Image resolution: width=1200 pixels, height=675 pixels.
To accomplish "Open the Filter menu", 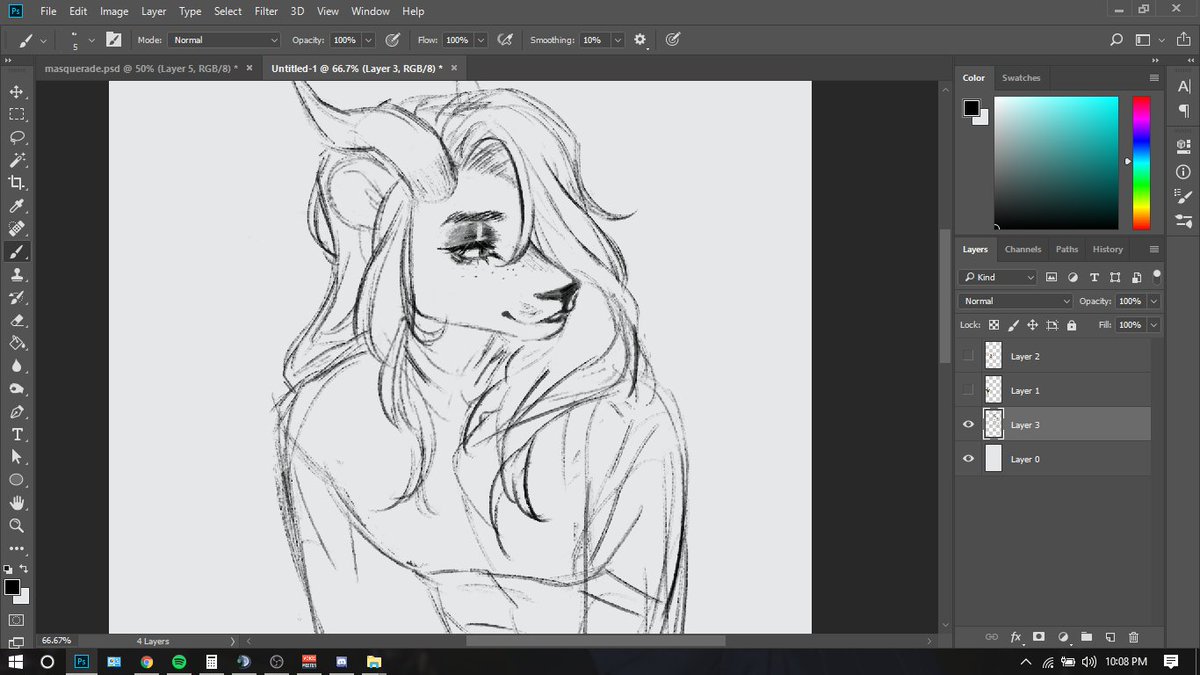I will [266, 11].
